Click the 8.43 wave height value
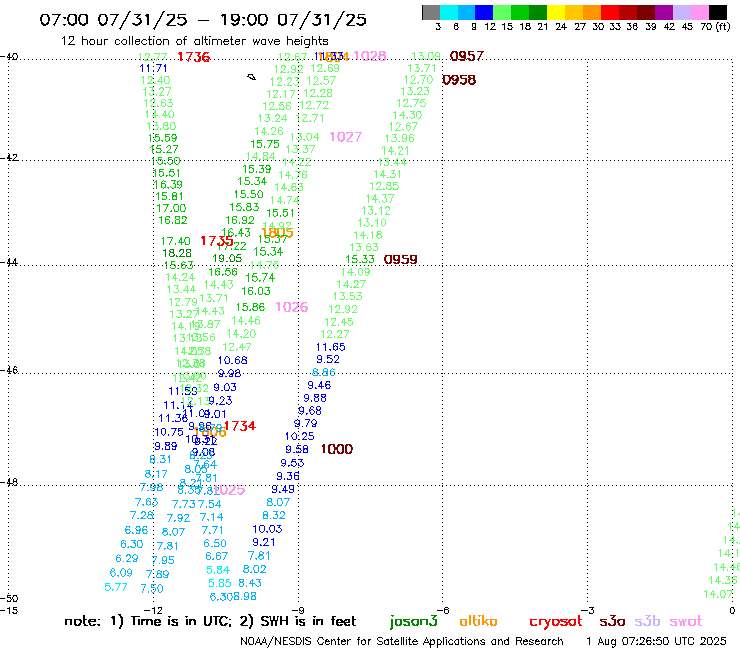This screenshot has width=740, height=650. tap(250, 583)
